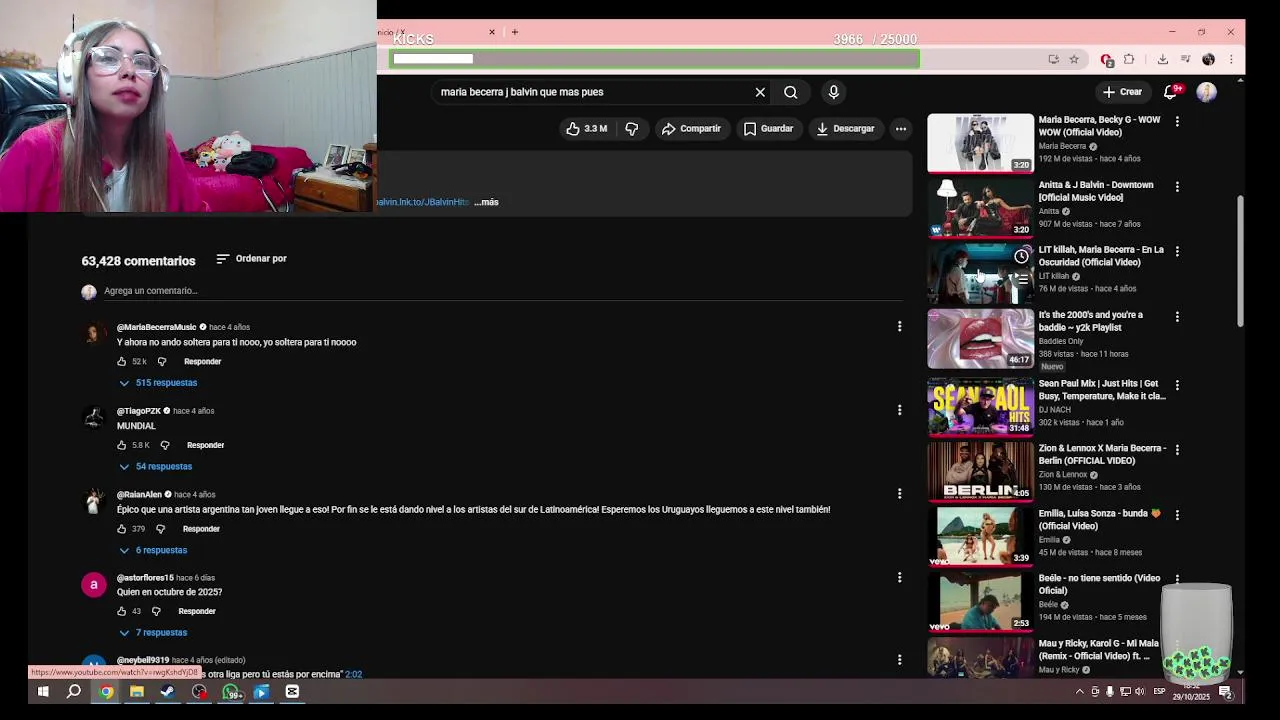The height and width of the screenshot is (720, 1280).
Task: Open a new browser tab with plus
Action: (515, 32)
